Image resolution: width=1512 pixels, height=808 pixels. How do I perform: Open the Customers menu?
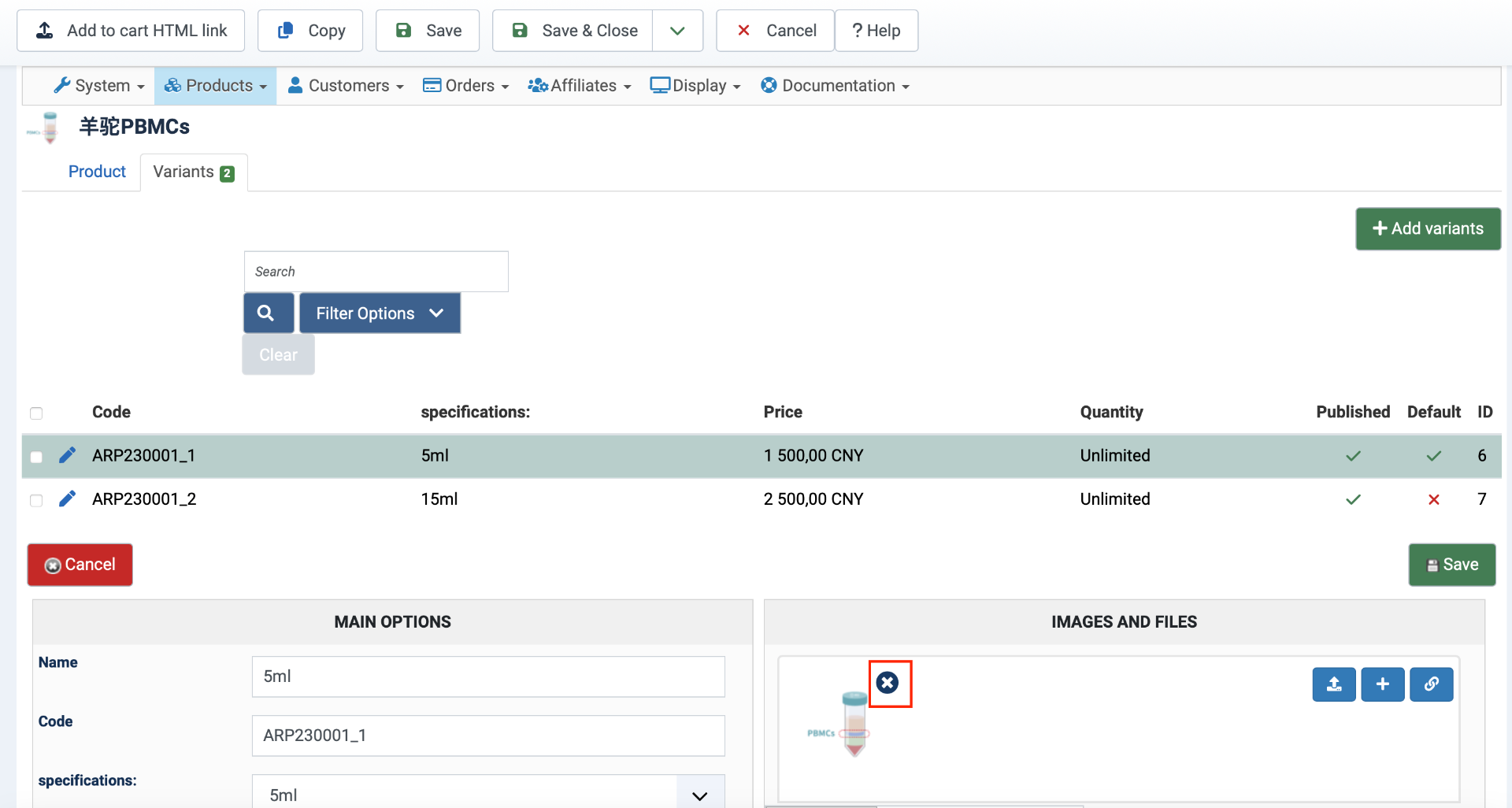(346, 86)
